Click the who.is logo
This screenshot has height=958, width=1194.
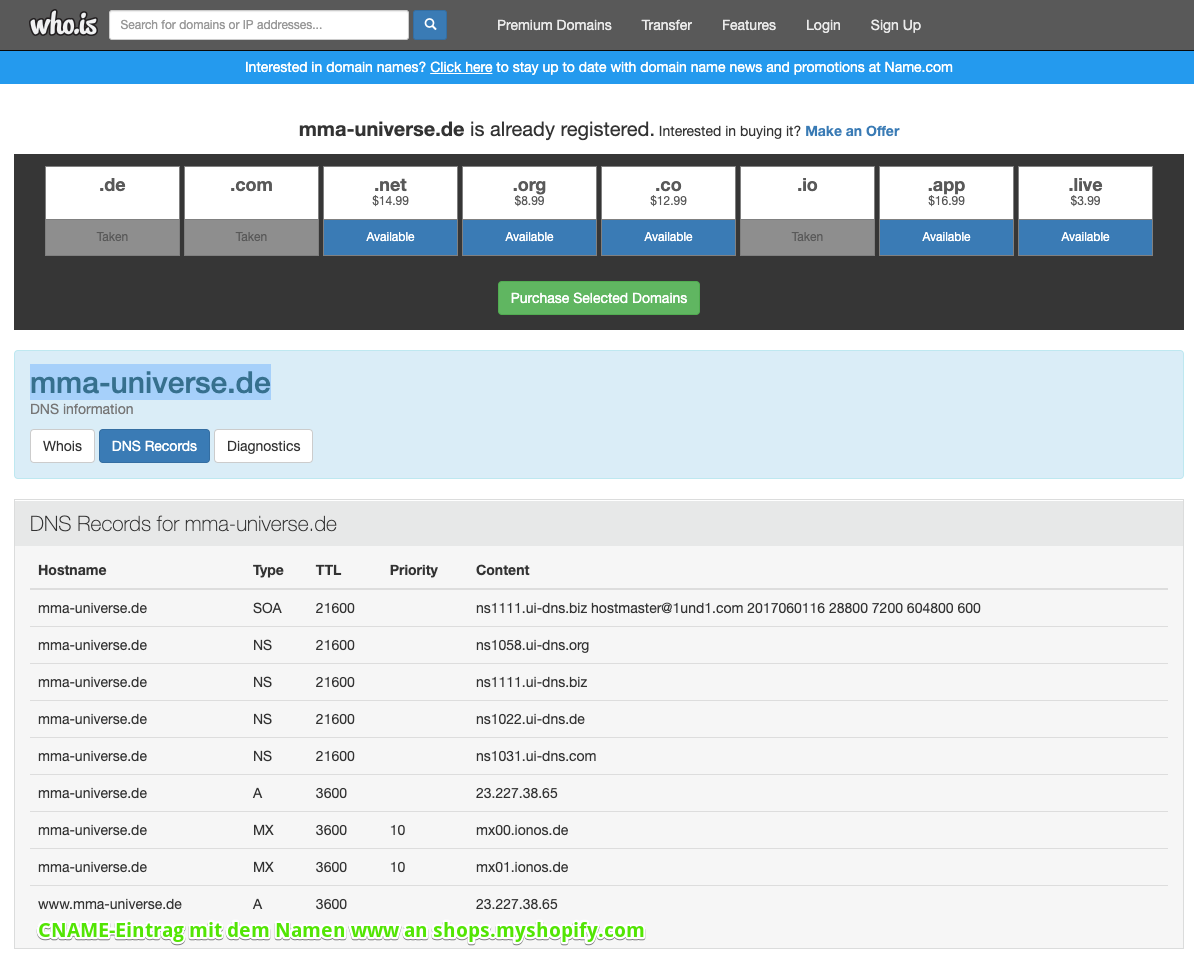63,25
